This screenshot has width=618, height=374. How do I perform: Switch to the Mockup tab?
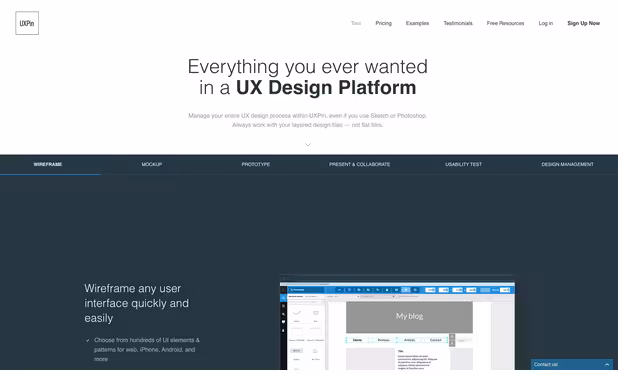pos(152,164)
